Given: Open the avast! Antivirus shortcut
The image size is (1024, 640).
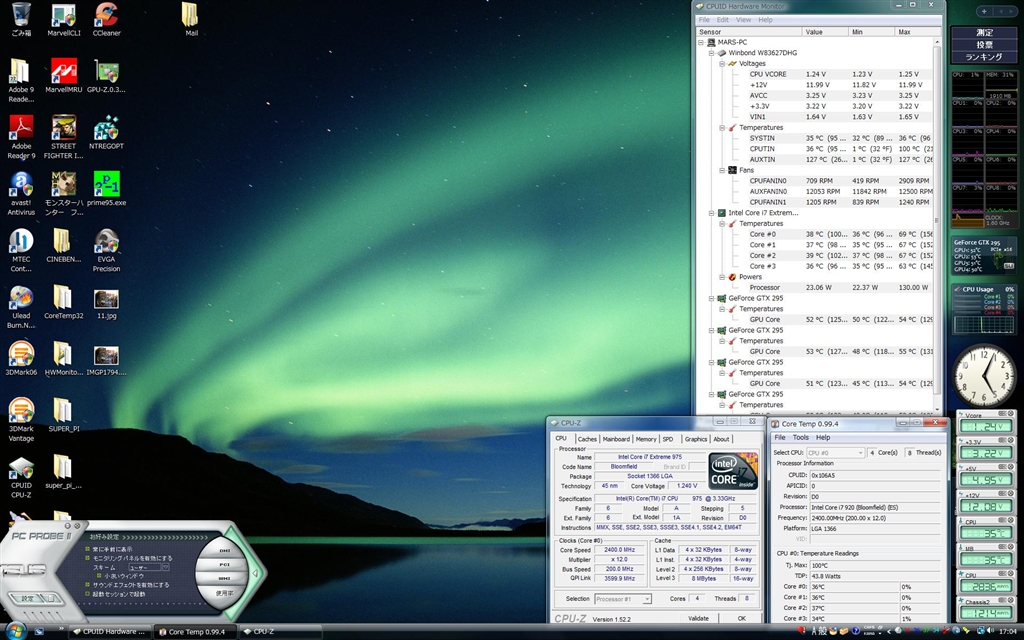Looking at the screenshot, I should click(21, 184).
